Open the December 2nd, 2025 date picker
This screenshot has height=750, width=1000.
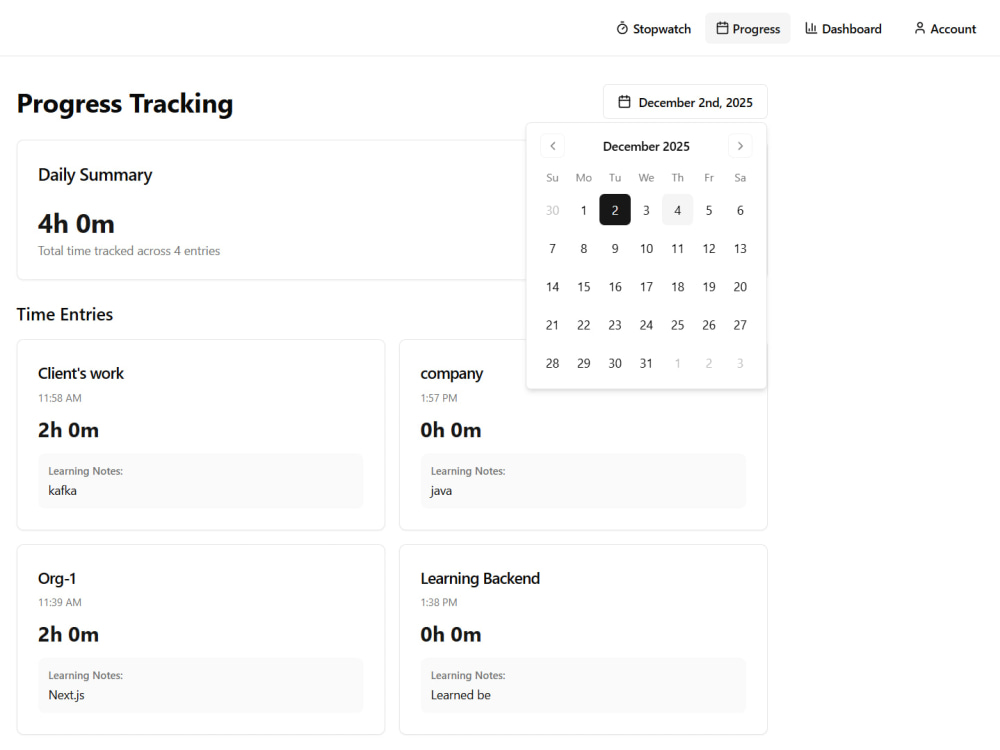(685, 102)
